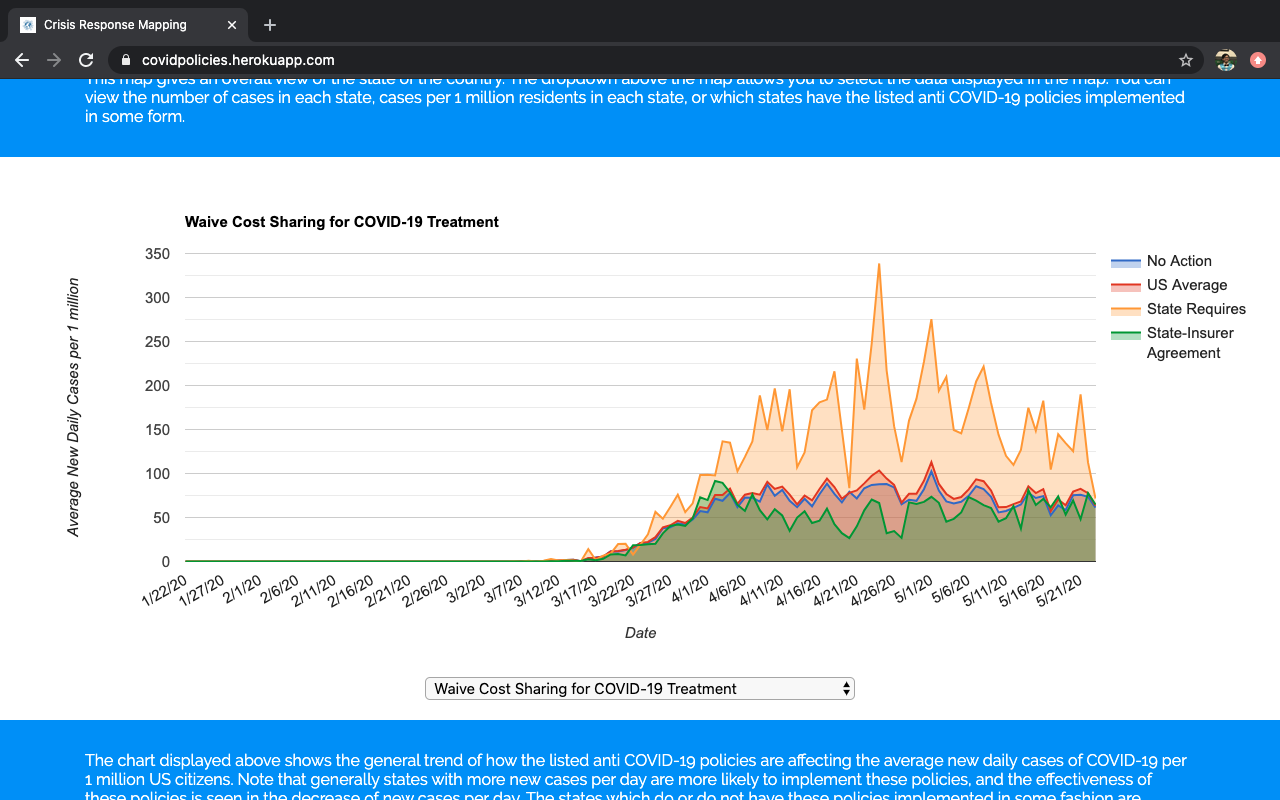The height and width of the screenshot is (800, 1280).
Task: Click the browser forward arrow
Action: pos(54,60)
